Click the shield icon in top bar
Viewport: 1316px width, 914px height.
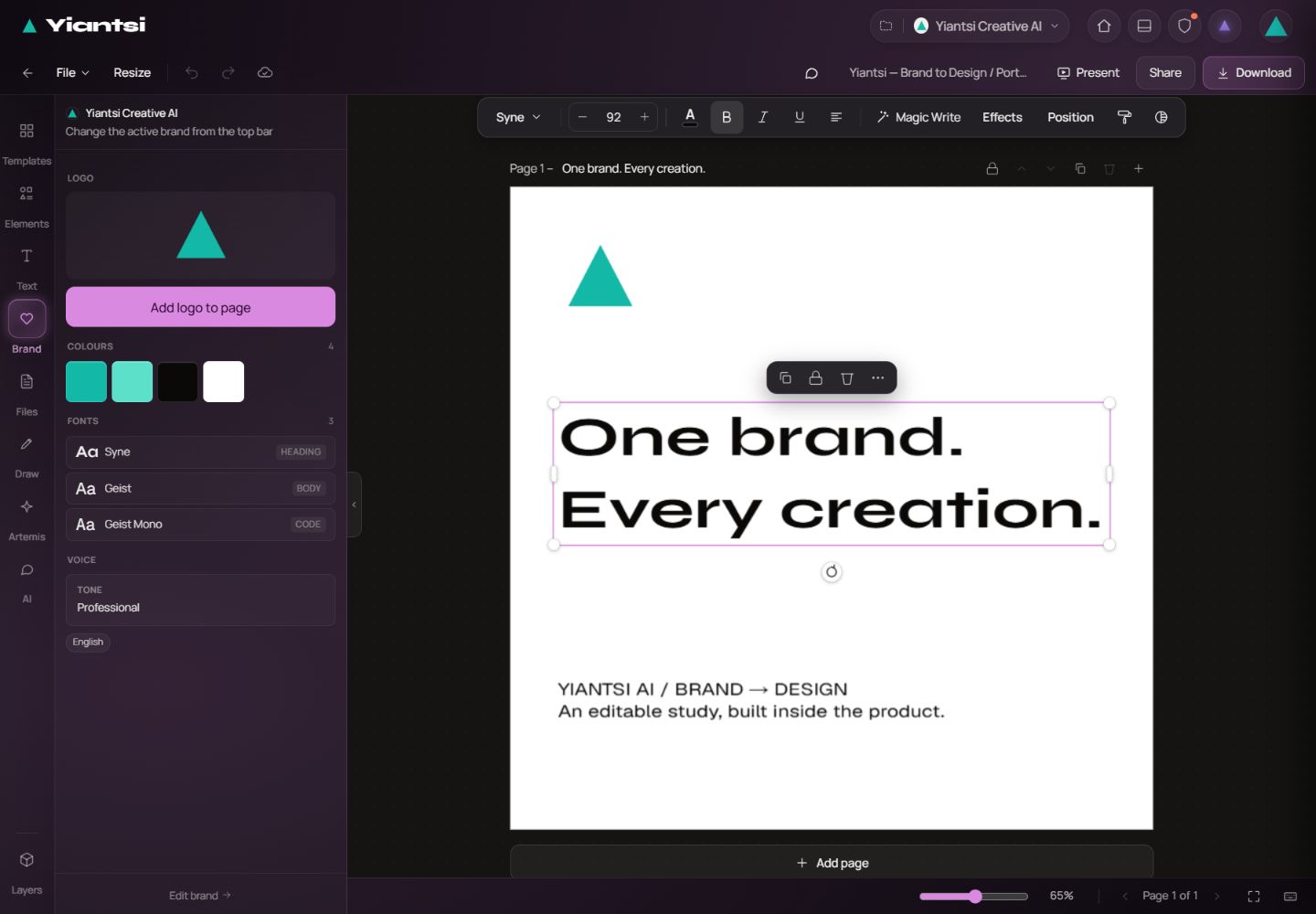tap(1184, 26)
